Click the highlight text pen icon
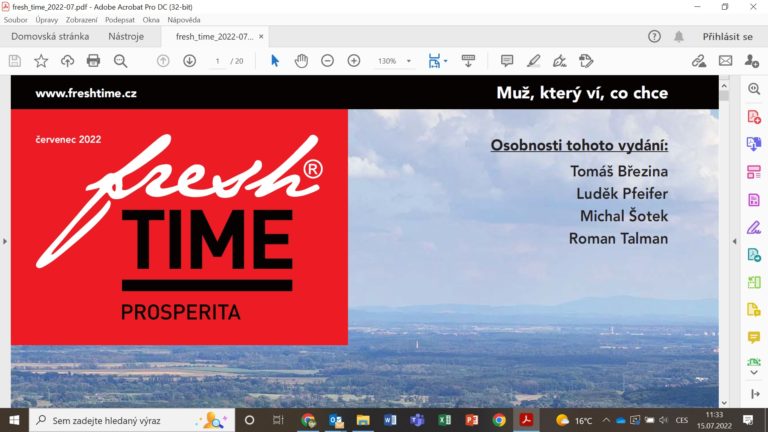 click(x=533, y=61)
